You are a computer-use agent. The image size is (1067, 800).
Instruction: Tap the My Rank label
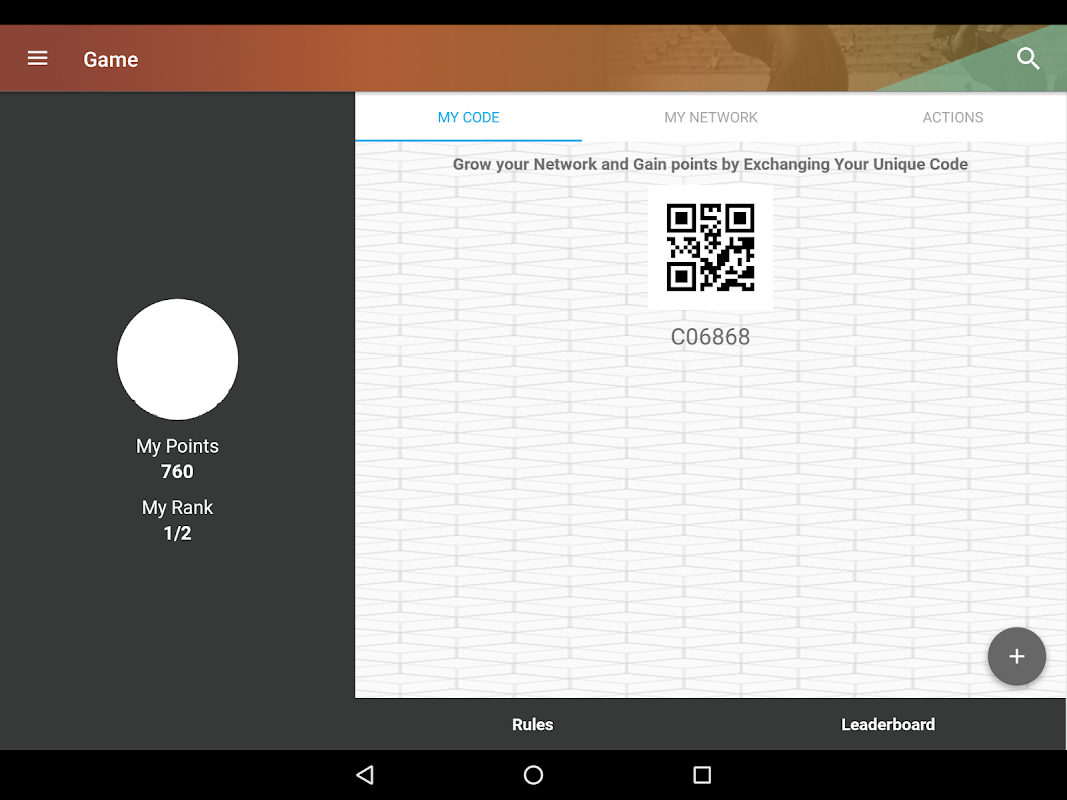[177, 507]
